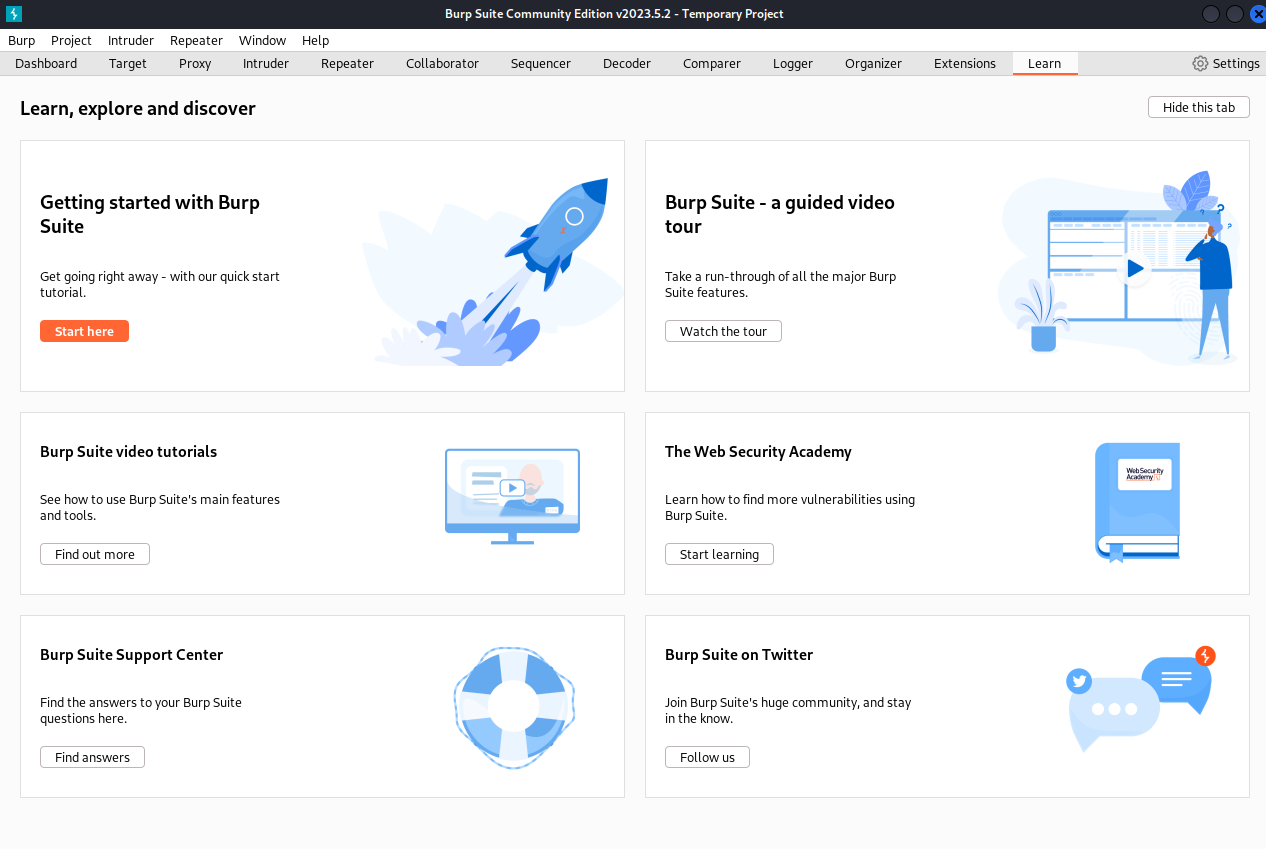Viewport: 1266px width, 849px height.
Task: Switch to the Decoder tab
Action: [627, 63]
